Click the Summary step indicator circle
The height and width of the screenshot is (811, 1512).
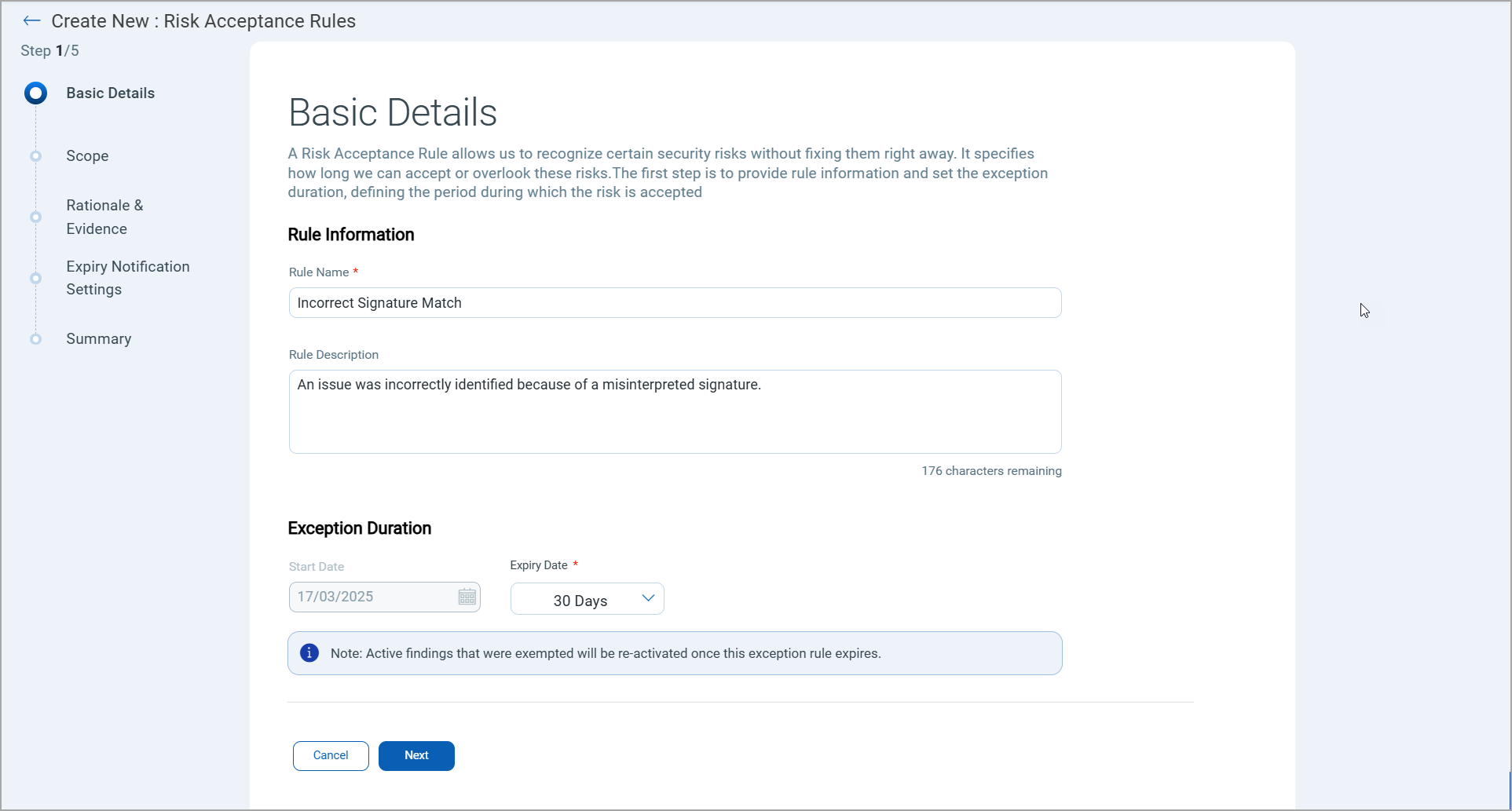35,338
